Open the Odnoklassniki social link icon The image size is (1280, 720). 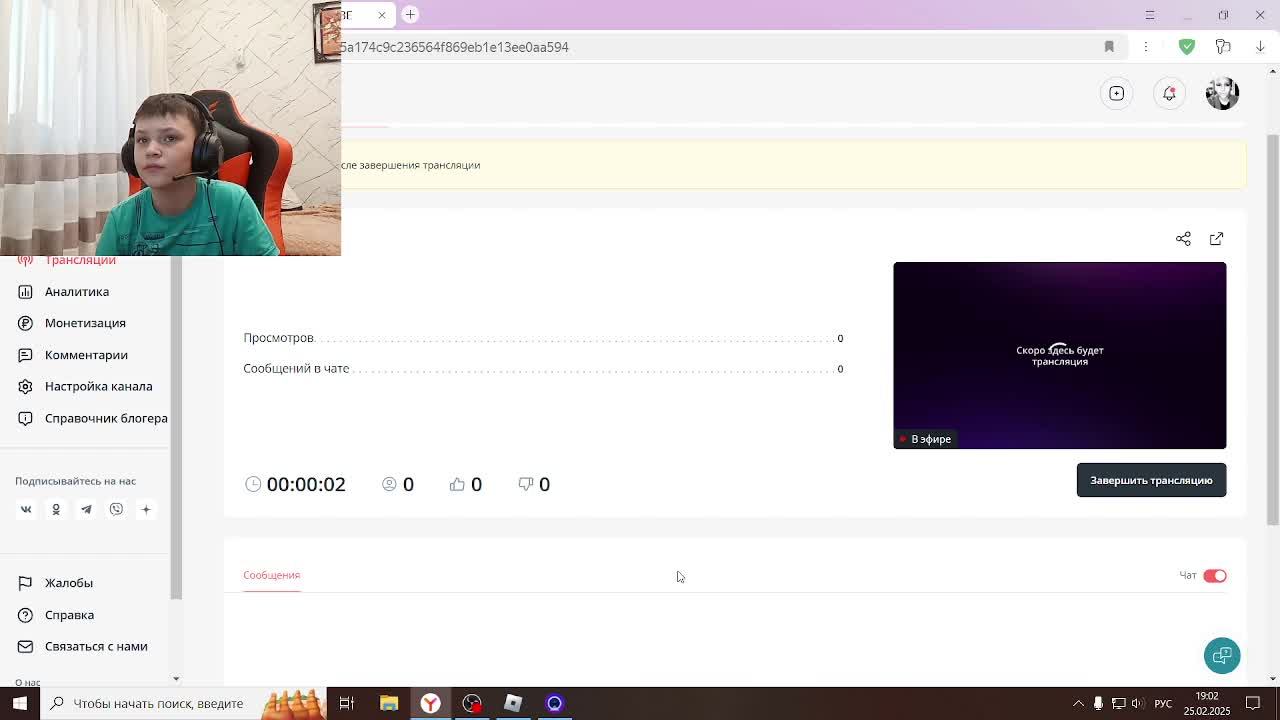pyautogui.click(x=56, y=509)
